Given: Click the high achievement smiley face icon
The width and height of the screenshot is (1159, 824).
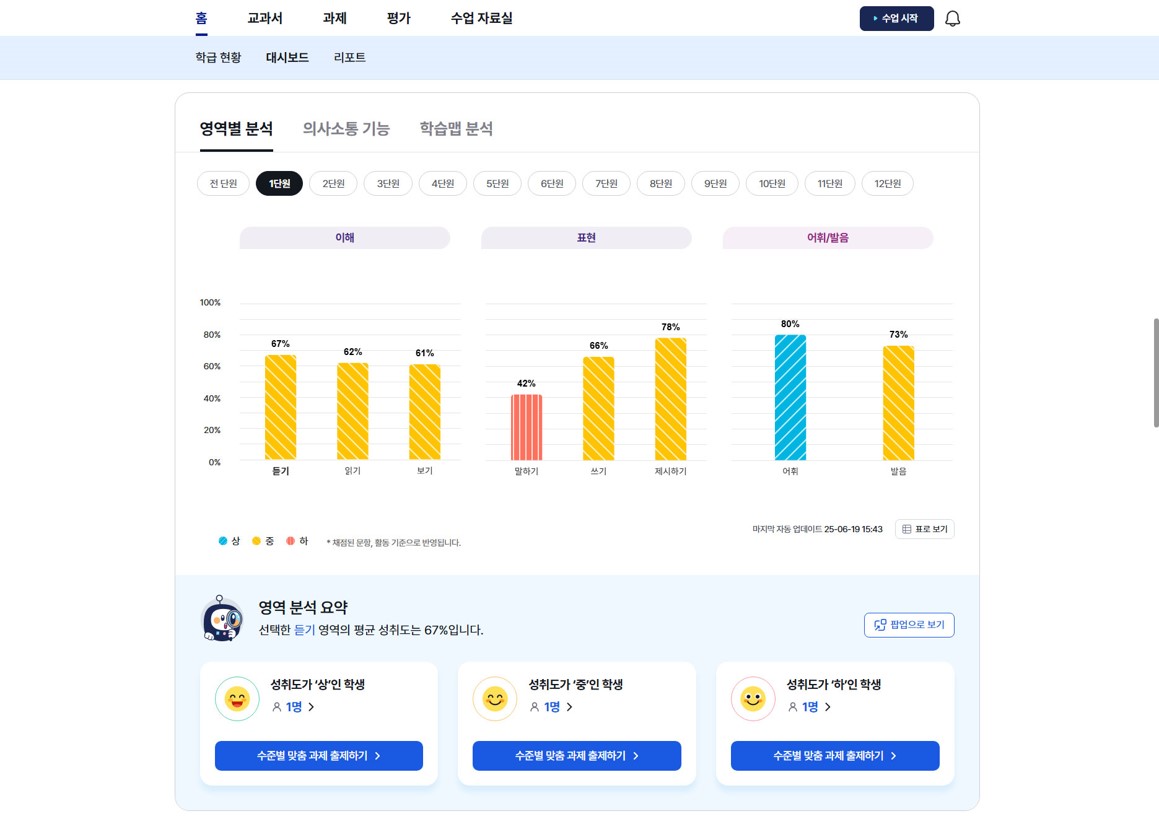Looking at the screenshot, I should tap(237, 698).
